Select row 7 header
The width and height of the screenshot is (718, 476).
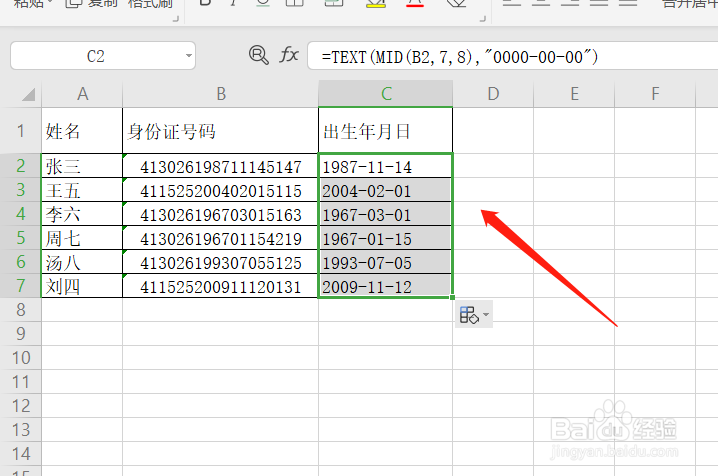click(21, 286)
